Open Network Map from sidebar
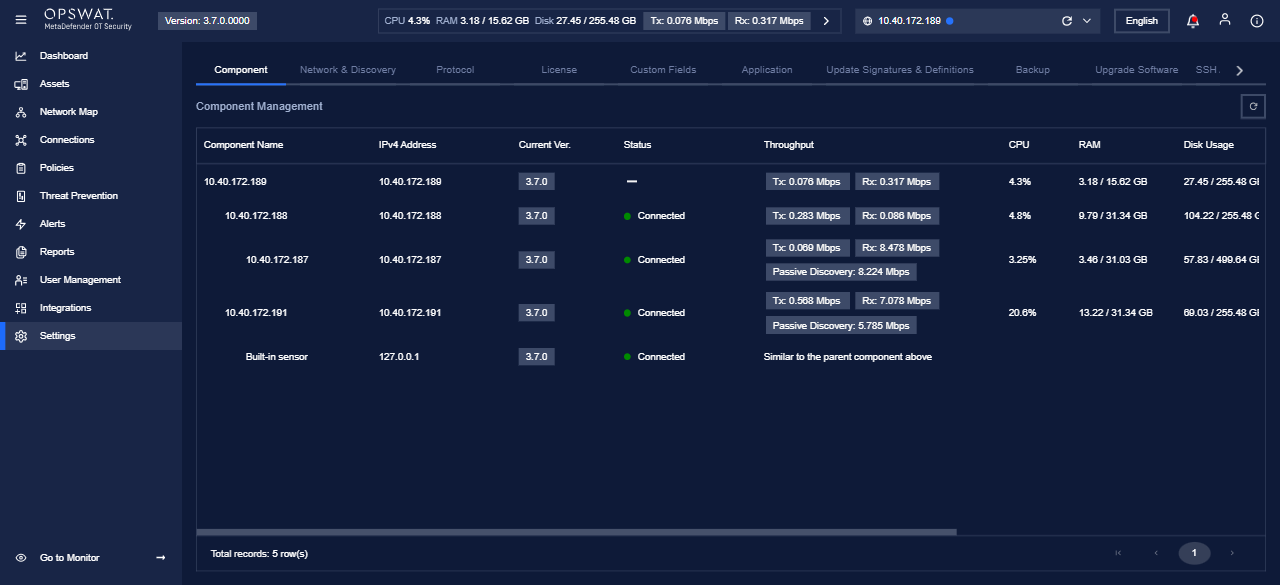1280x585 pixels. 68,112
